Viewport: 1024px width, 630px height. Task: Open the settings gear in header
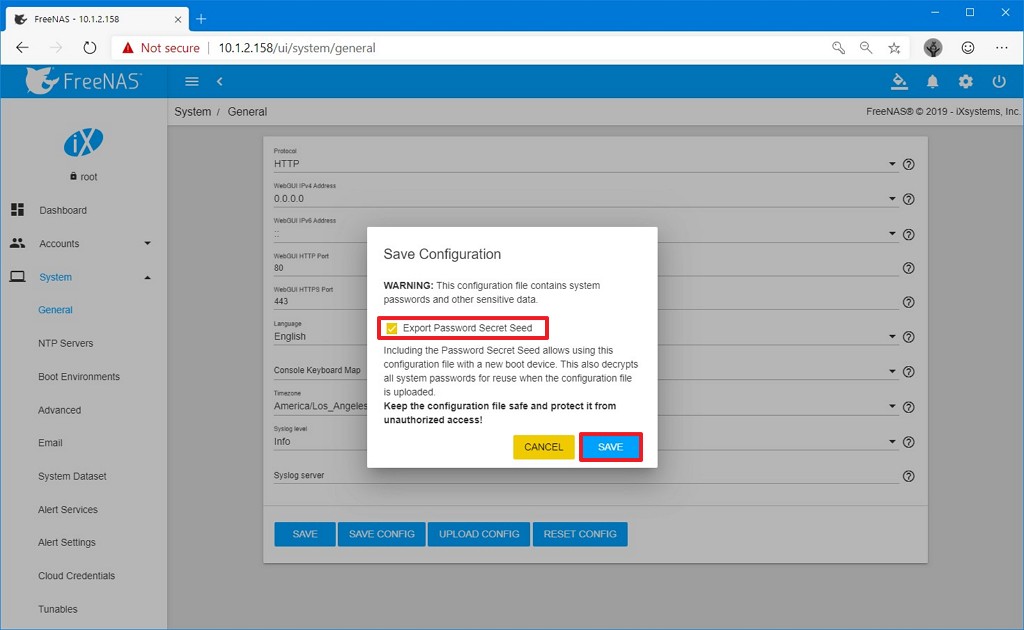[965, 82]
